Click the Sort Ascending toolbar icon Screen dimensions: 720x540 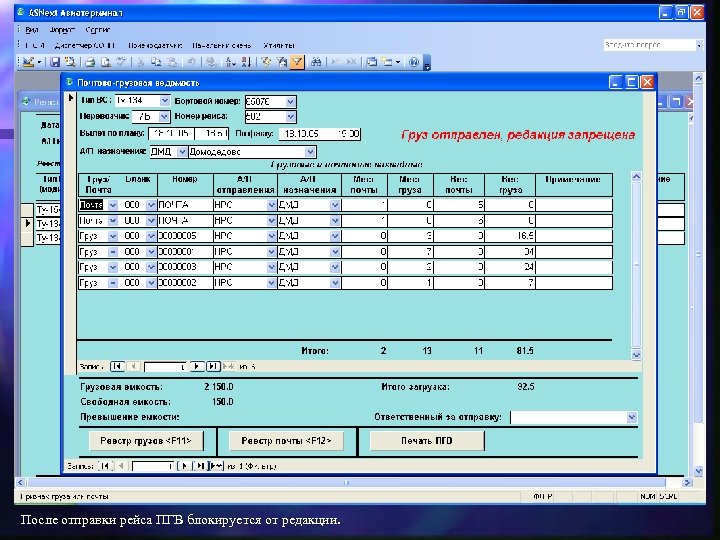tap(231, 62)
